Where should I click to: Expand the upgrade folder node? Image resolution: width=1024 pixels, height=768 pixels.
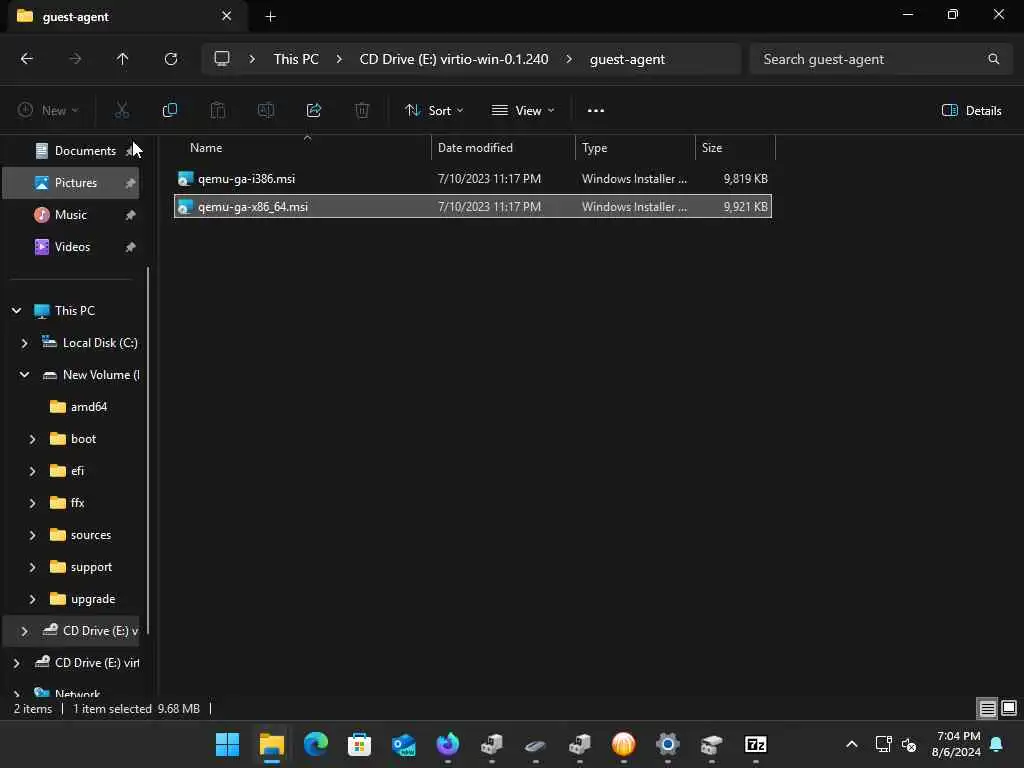[x=33, y=599]
